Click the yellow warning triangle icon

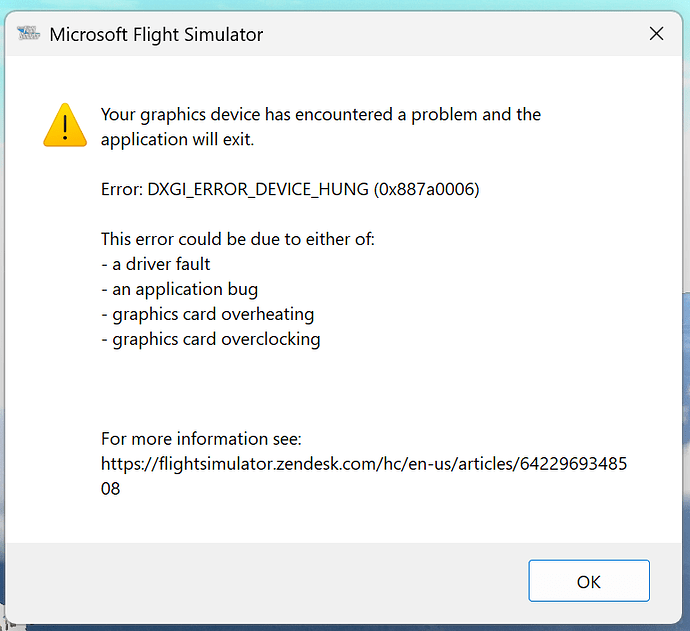tap(65, 126)
